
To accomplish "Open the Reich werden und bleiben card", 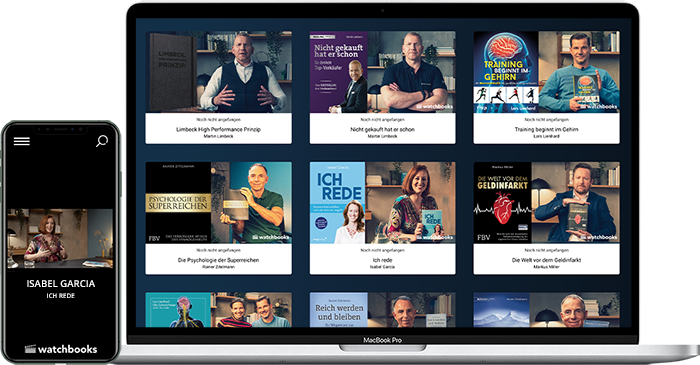I will pos(383,310).
